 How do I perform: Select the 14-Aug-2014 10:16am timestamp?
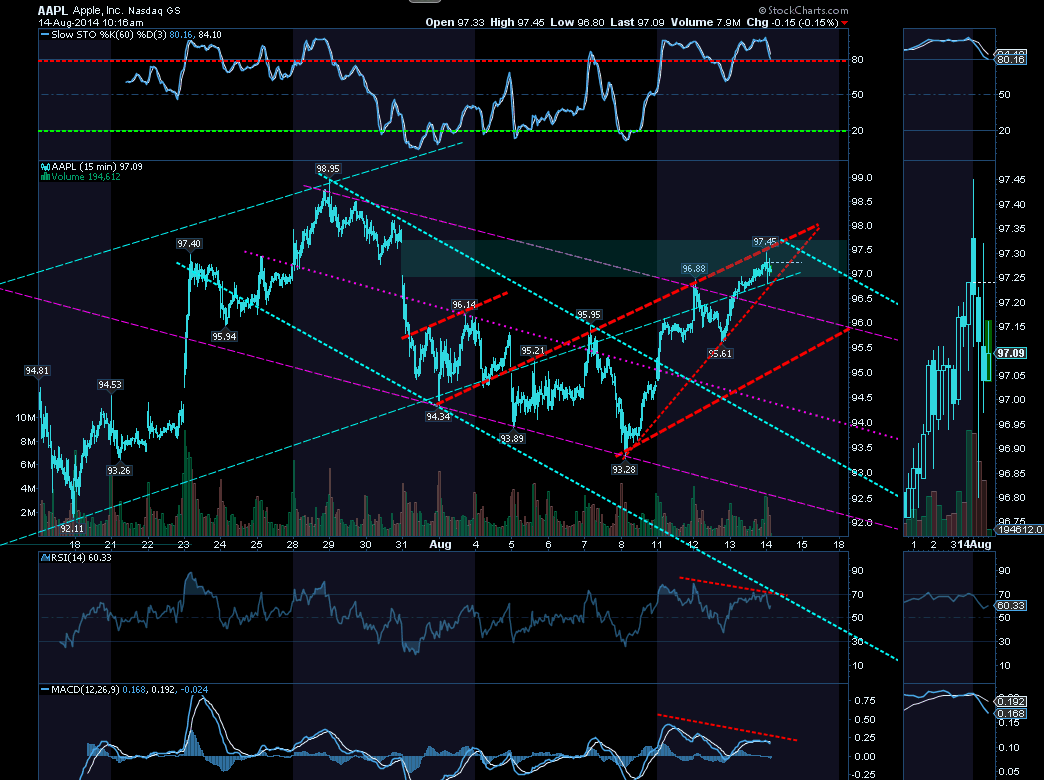click(x=91, y=22)
